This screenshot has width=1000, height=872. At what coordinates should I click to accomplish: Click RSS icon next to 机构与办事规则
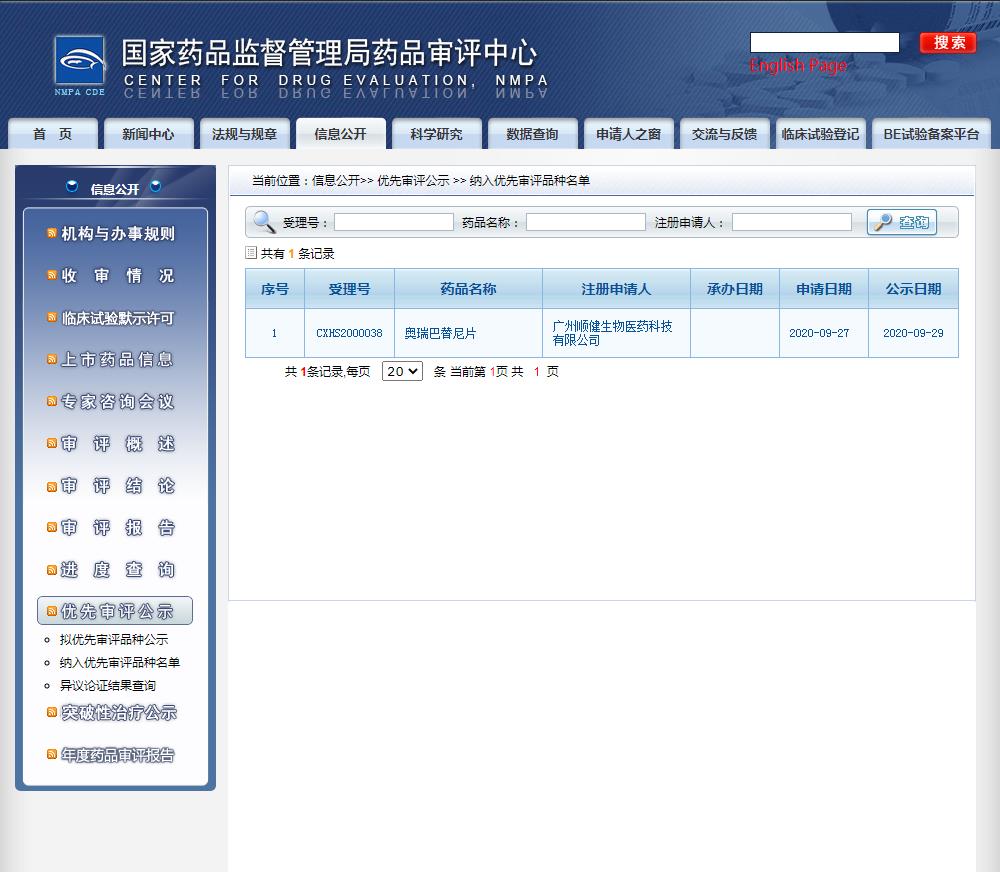tap(52, 233)
